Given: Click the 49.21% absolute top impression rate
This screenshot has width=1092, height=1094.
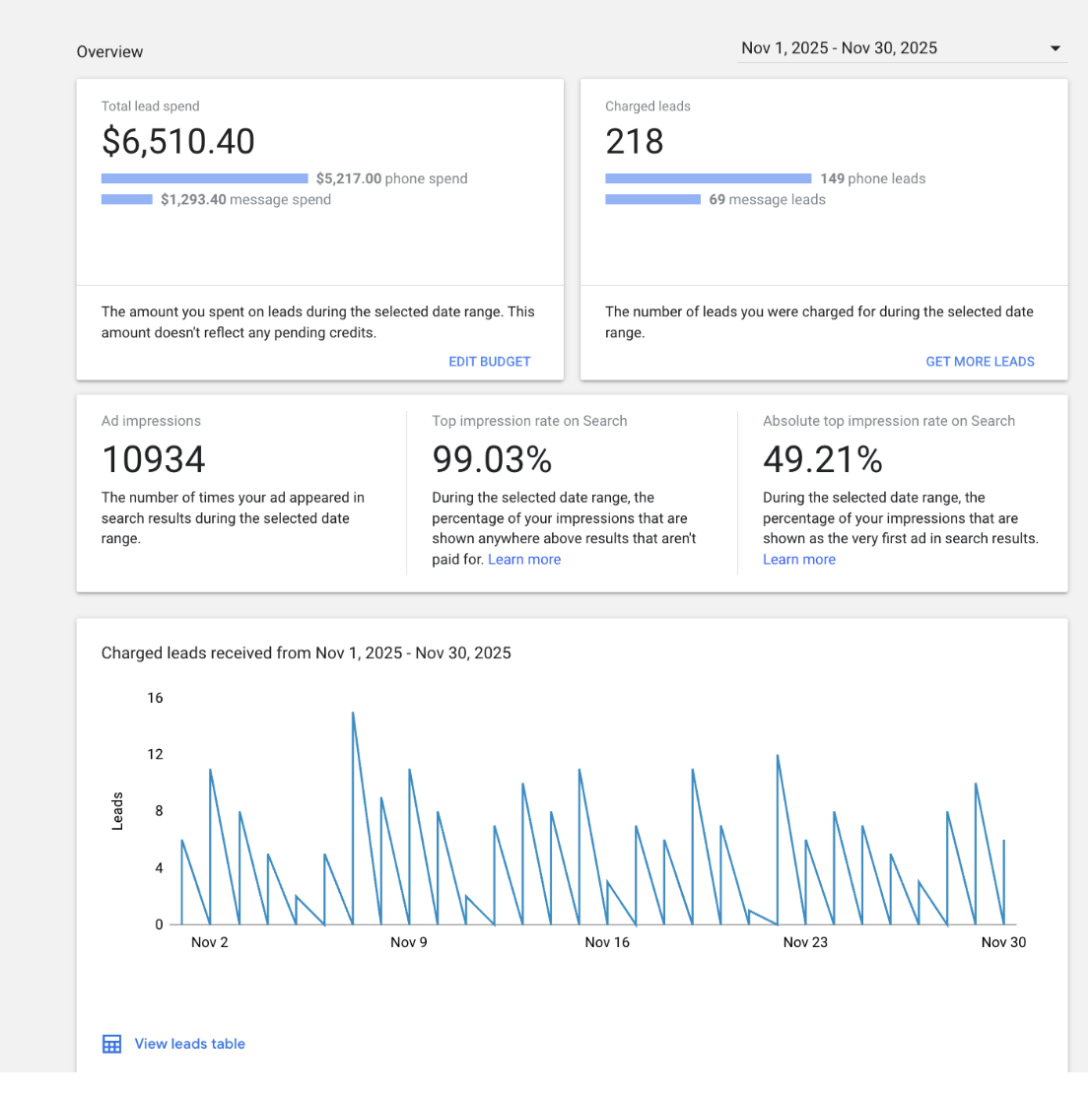Looking at the screenshot, I should click(x=823, y=459).
